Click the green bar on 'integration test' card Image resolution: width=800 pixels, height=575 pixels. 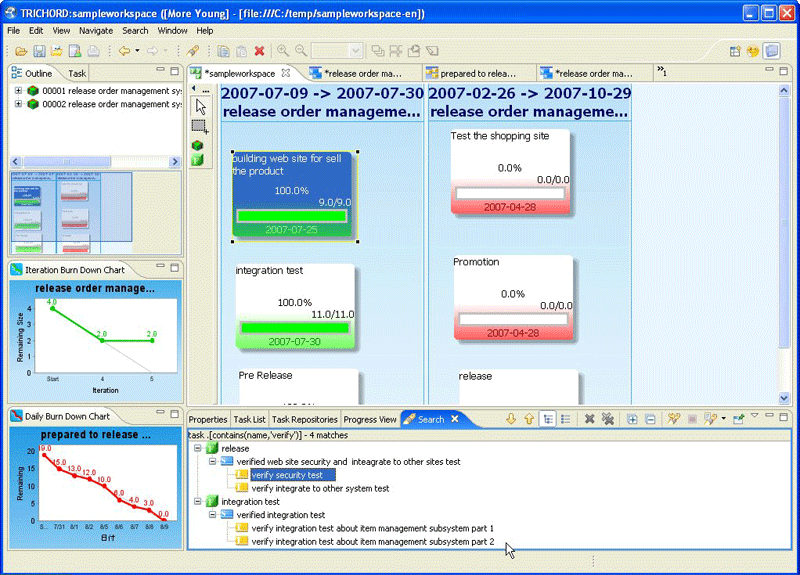[x=295, y=328]
